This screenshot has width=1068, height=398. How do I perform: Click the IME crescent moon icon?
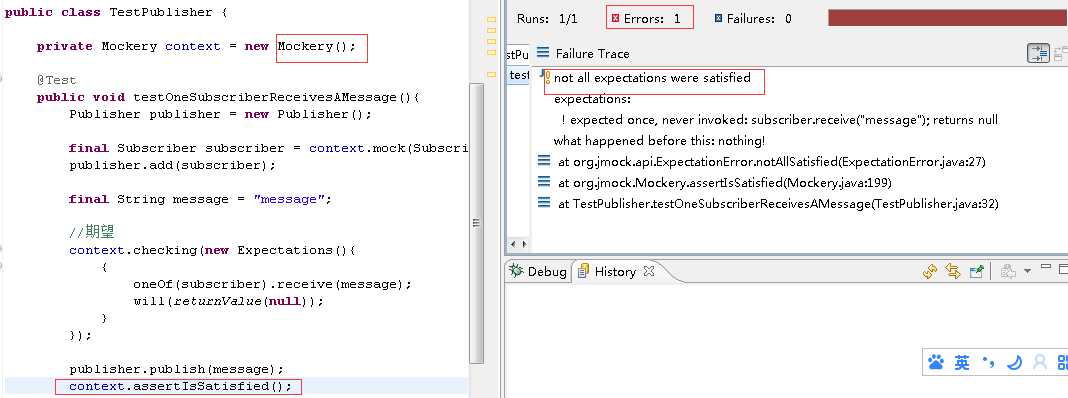pyautogui.click(x=1014, y=363)
